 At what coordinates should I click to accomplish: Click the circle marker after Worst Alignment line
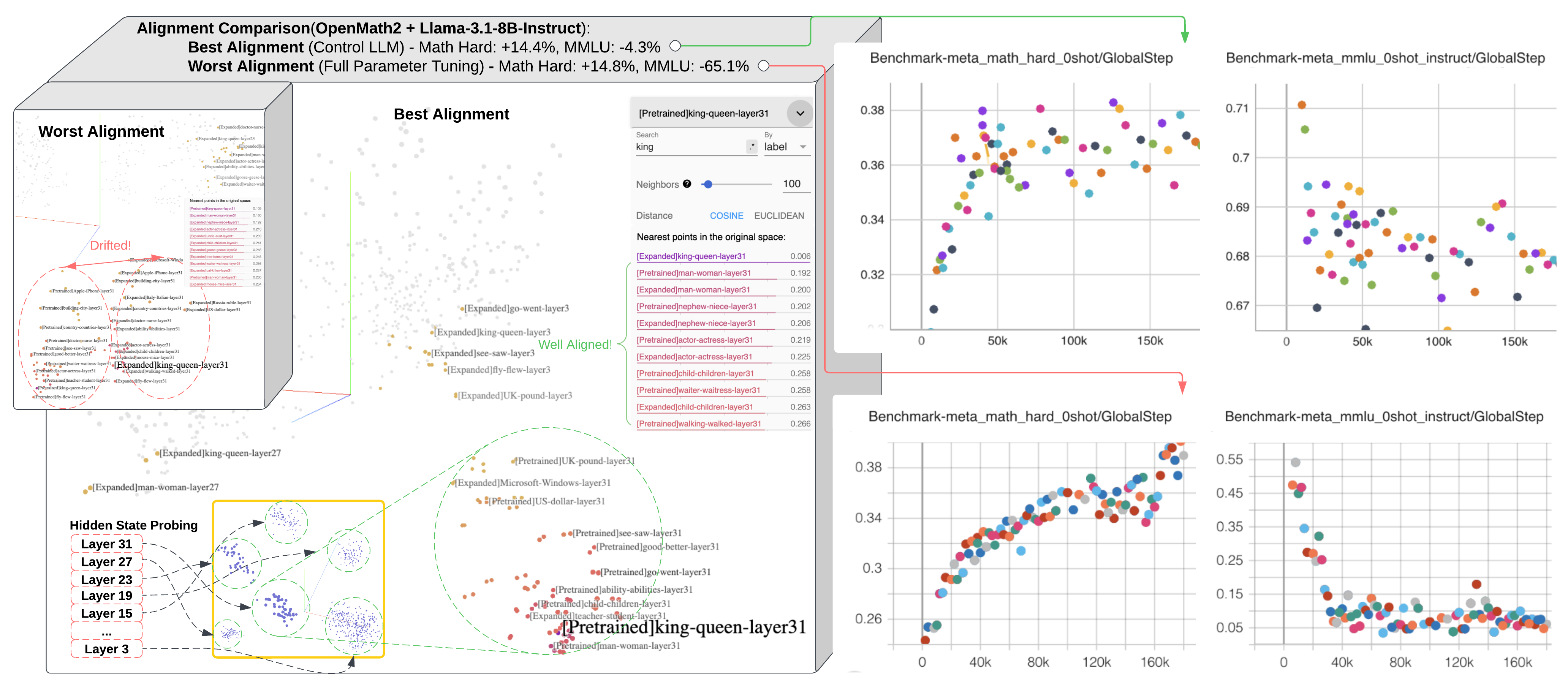(763, 66)
